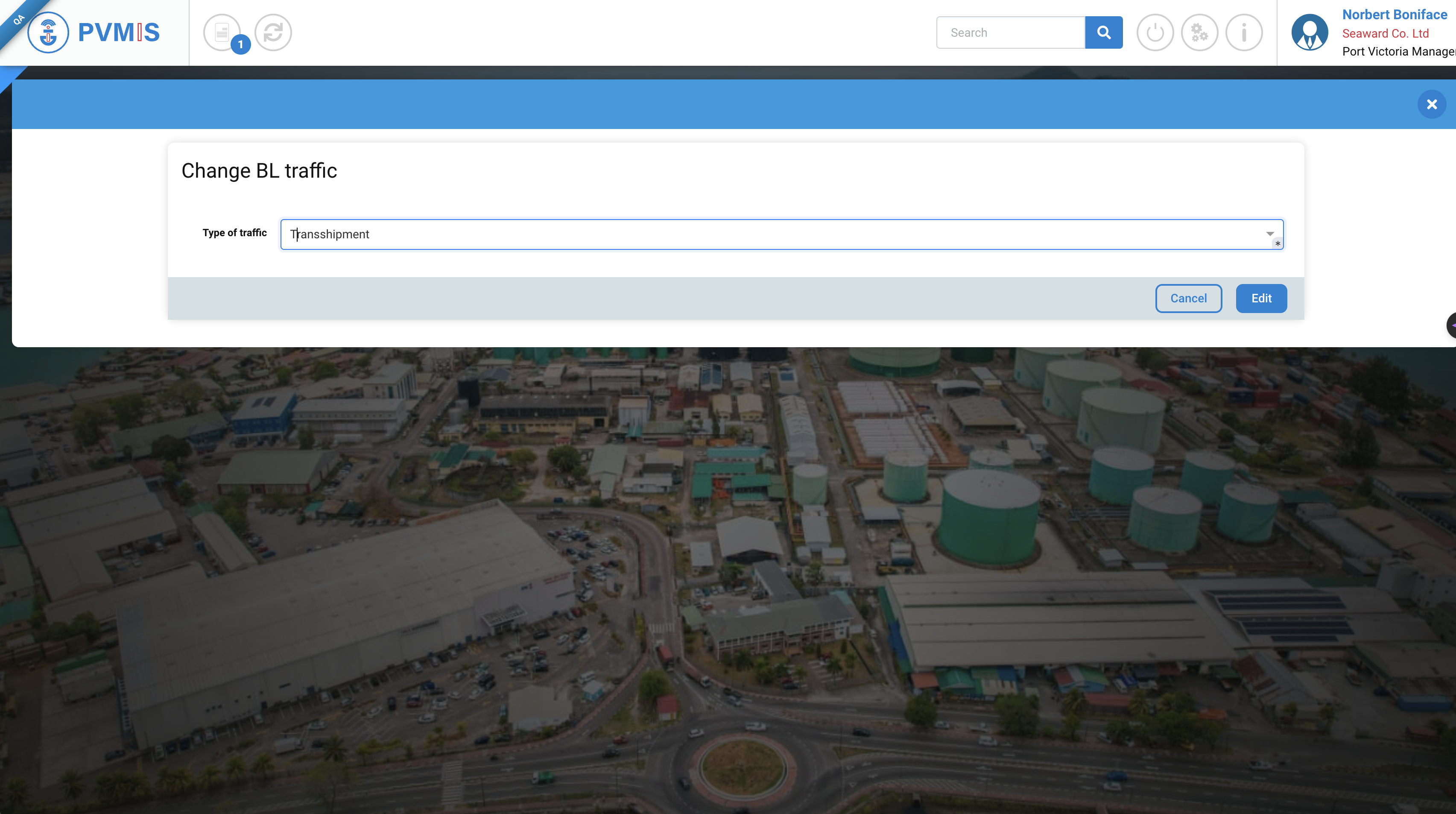Expand the side panel handle at right edge

pos(1451,325)
